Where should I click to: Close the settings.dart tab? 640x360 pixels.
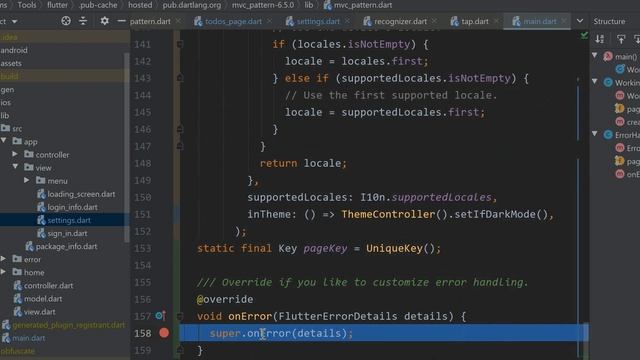click(x=347, y=21)
